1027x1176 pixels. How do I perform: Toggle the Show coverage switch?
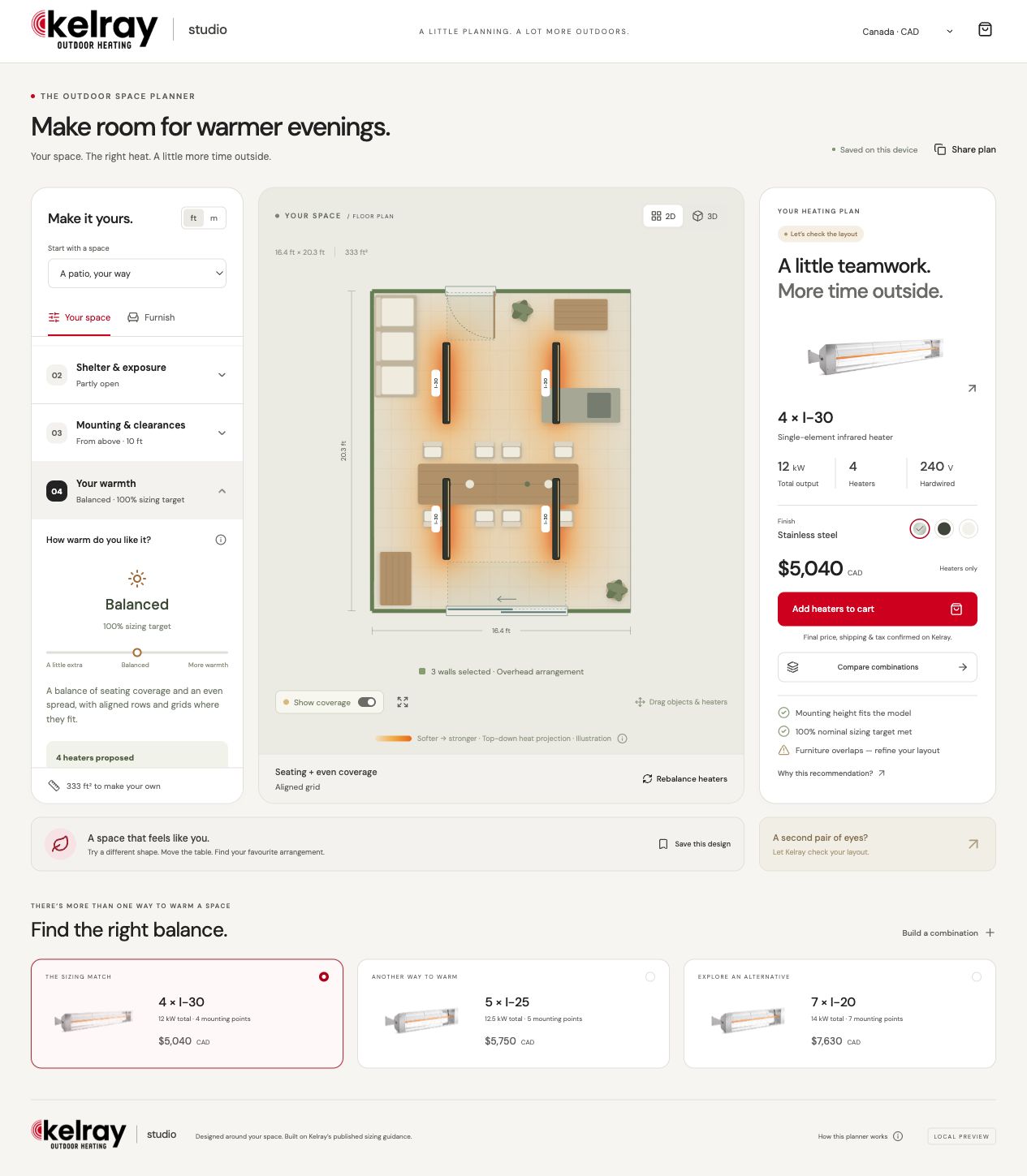pos(367,702)
